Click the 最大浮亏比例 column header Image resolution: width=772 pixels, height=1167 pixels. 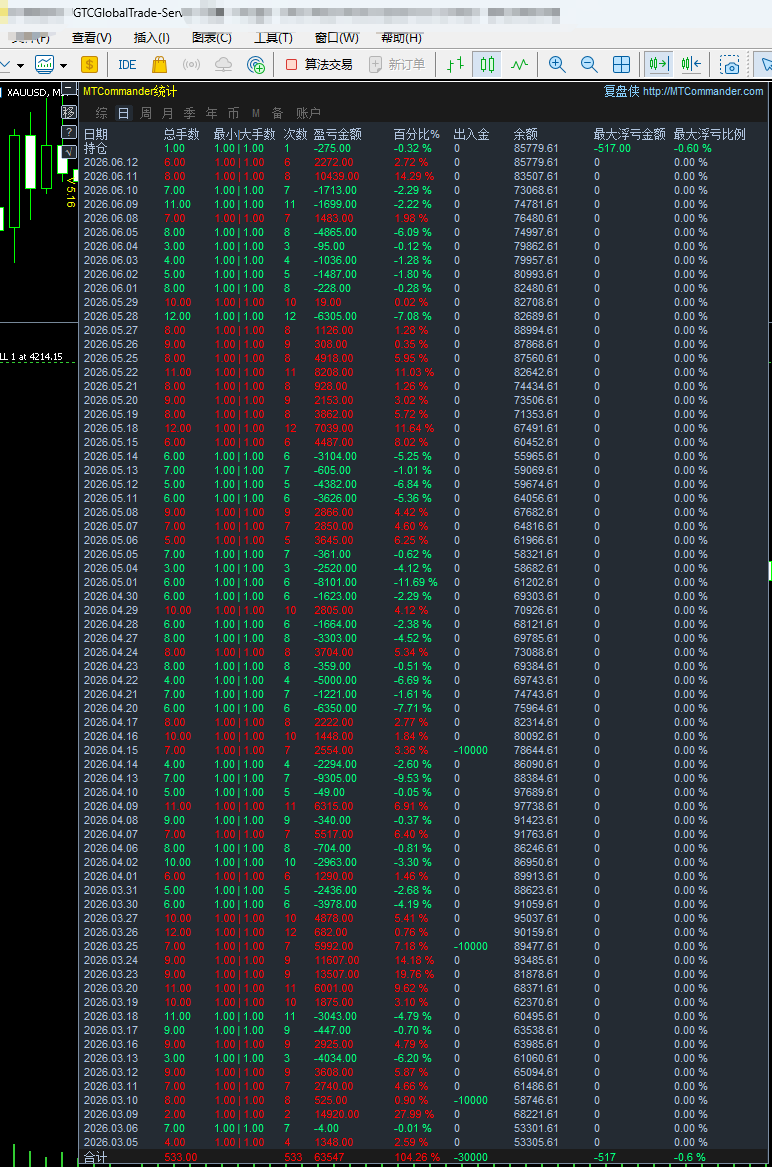709,134
